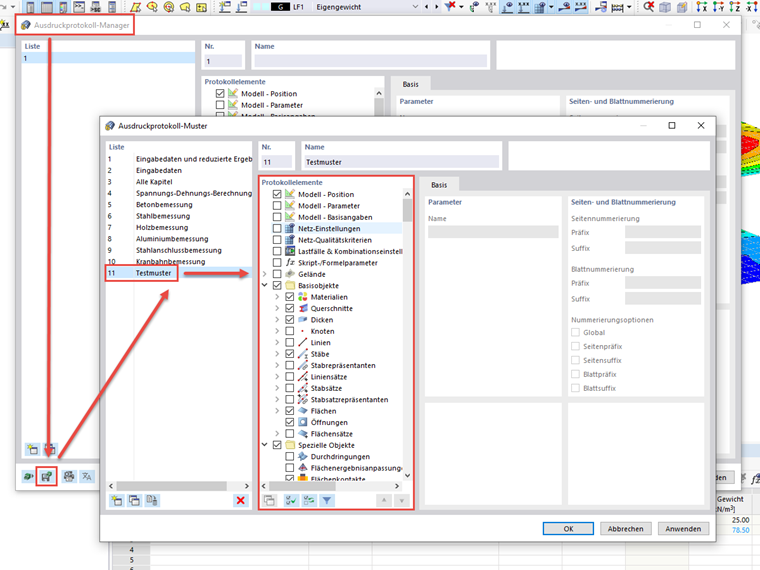Click the move element down arrow button

tap(402, 500)
